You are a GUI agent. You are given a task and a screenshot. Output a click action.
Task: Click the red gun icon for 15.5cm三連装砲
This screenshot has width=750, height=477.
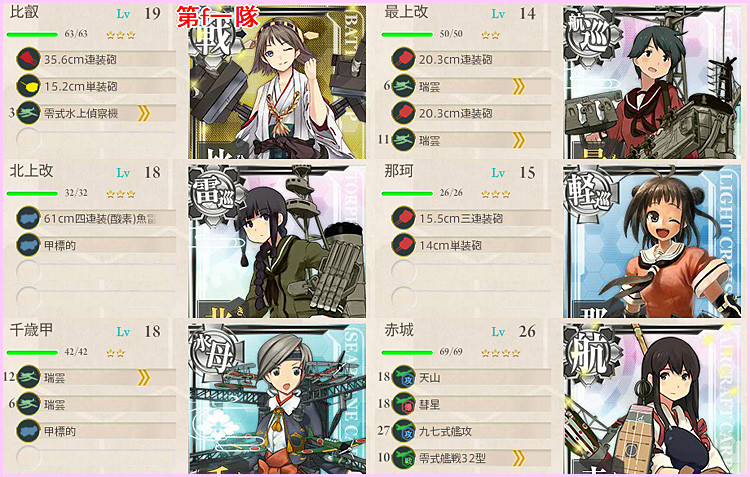(403, 218)
